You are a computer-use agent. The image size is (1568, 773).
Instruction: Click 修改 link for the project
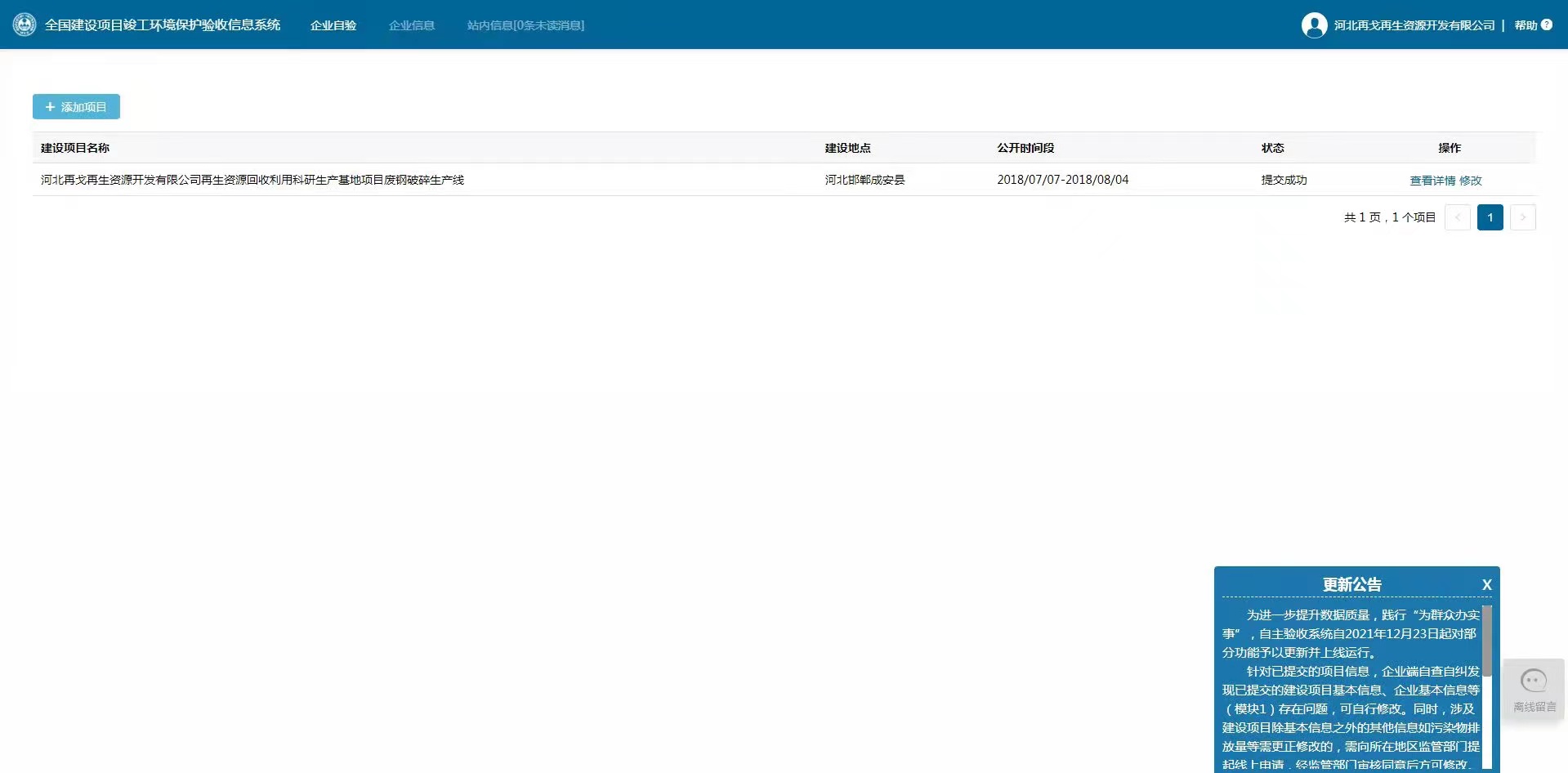pyautogui.click(x=1471, y=181)
